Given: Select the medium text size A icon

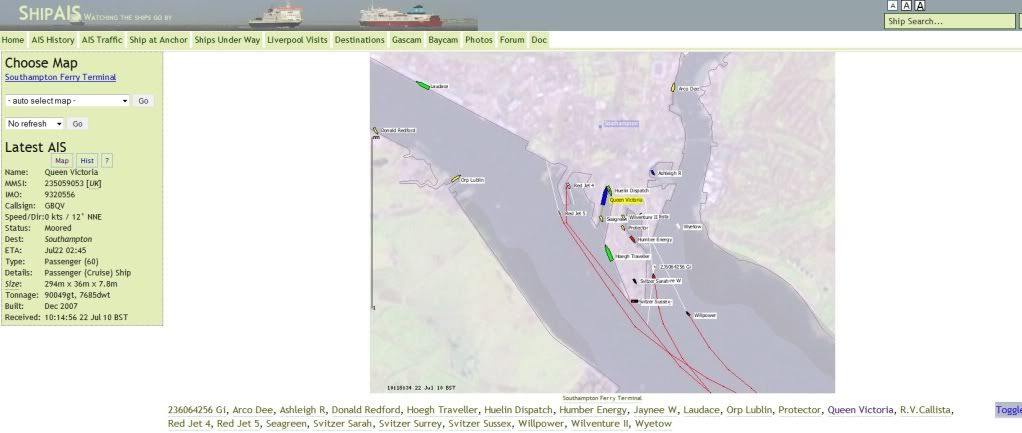Looking at the screenshot, I should pos(906,6).
